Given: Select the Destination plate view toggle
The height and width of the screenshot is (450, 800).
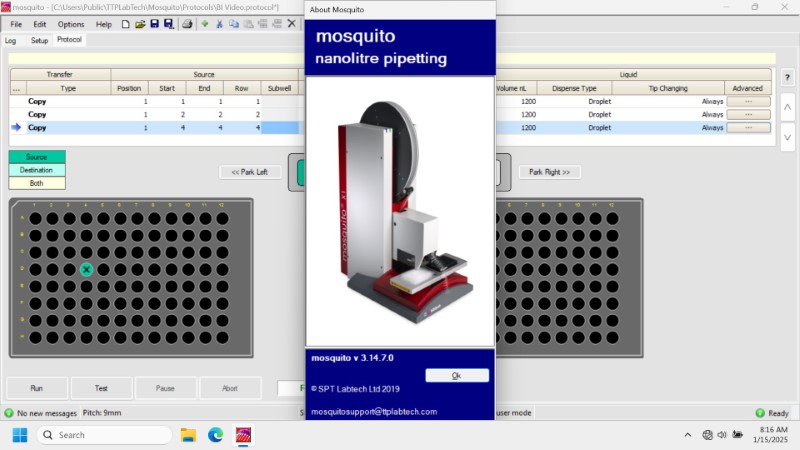Looking at the screenshot, I should (37, 170).
